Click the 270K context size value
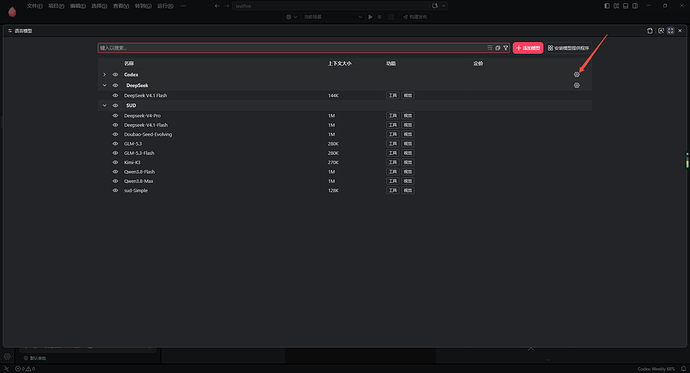 333,162
